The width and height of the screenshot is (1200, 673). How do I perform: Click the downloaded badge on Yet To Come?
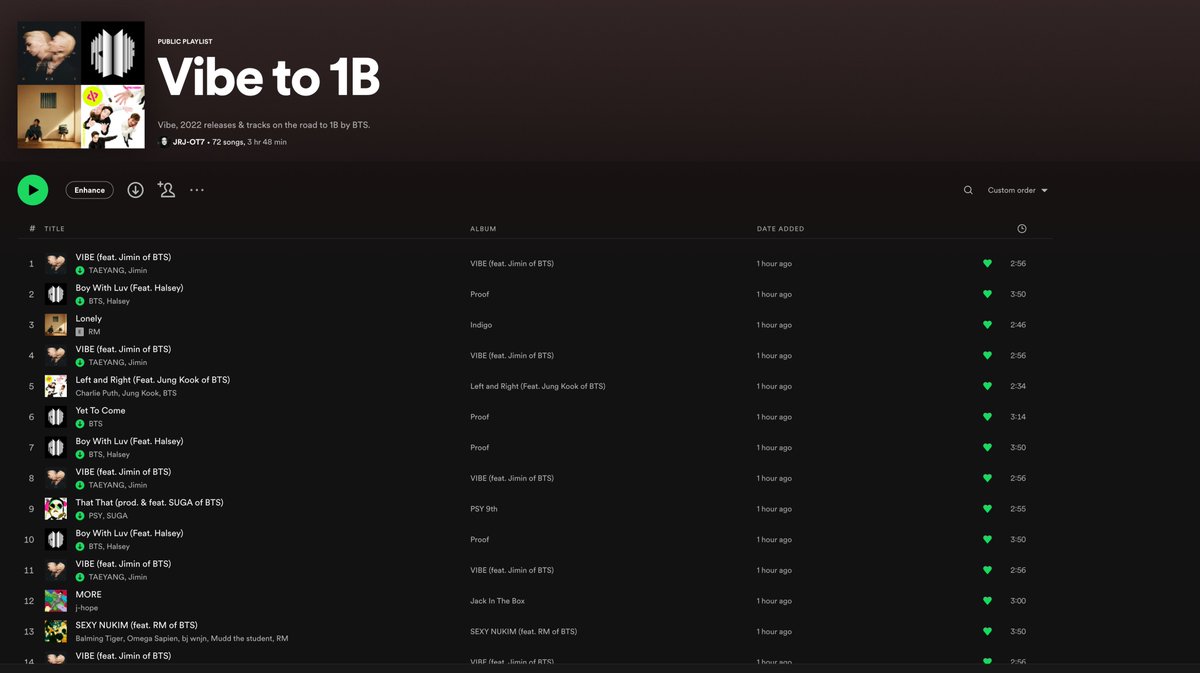click(x=80, y=424)
